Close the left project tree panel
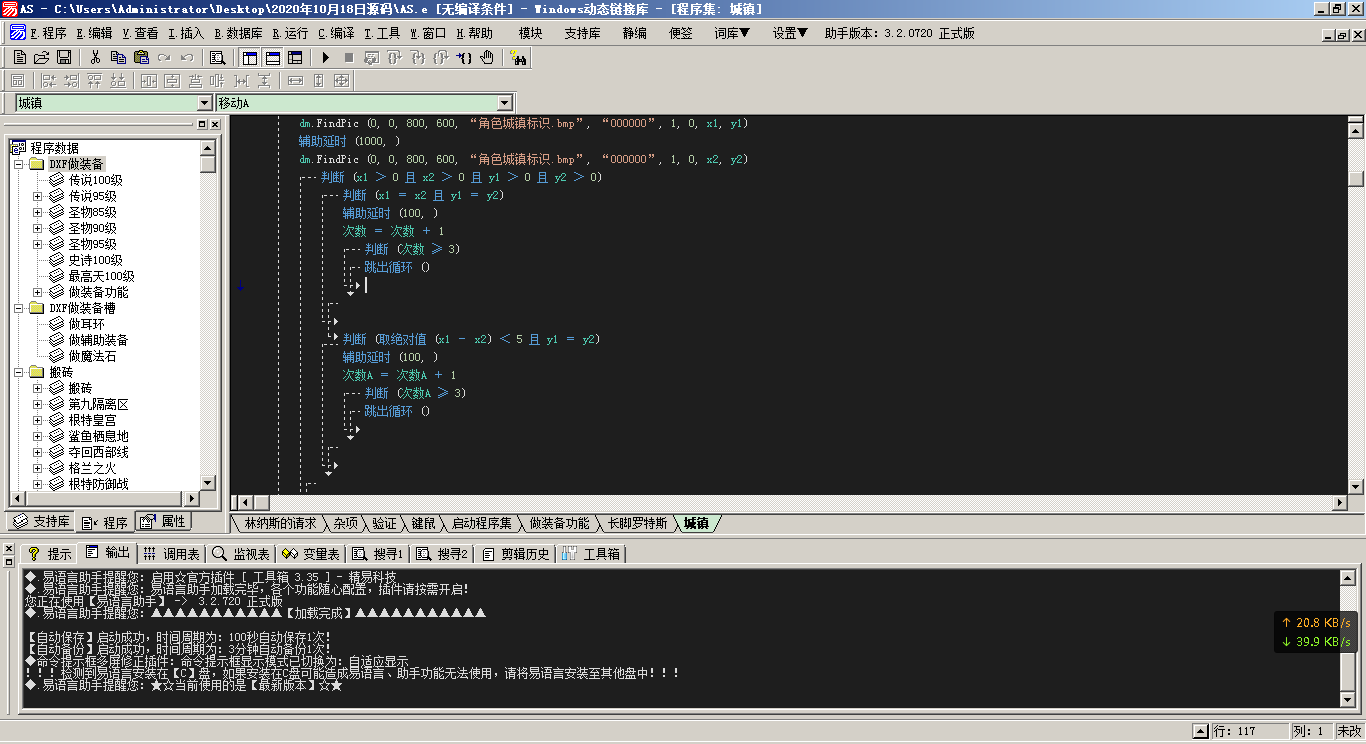Image resolution: width=1366 pixels, height=744 pixels. tap(214, 124)
